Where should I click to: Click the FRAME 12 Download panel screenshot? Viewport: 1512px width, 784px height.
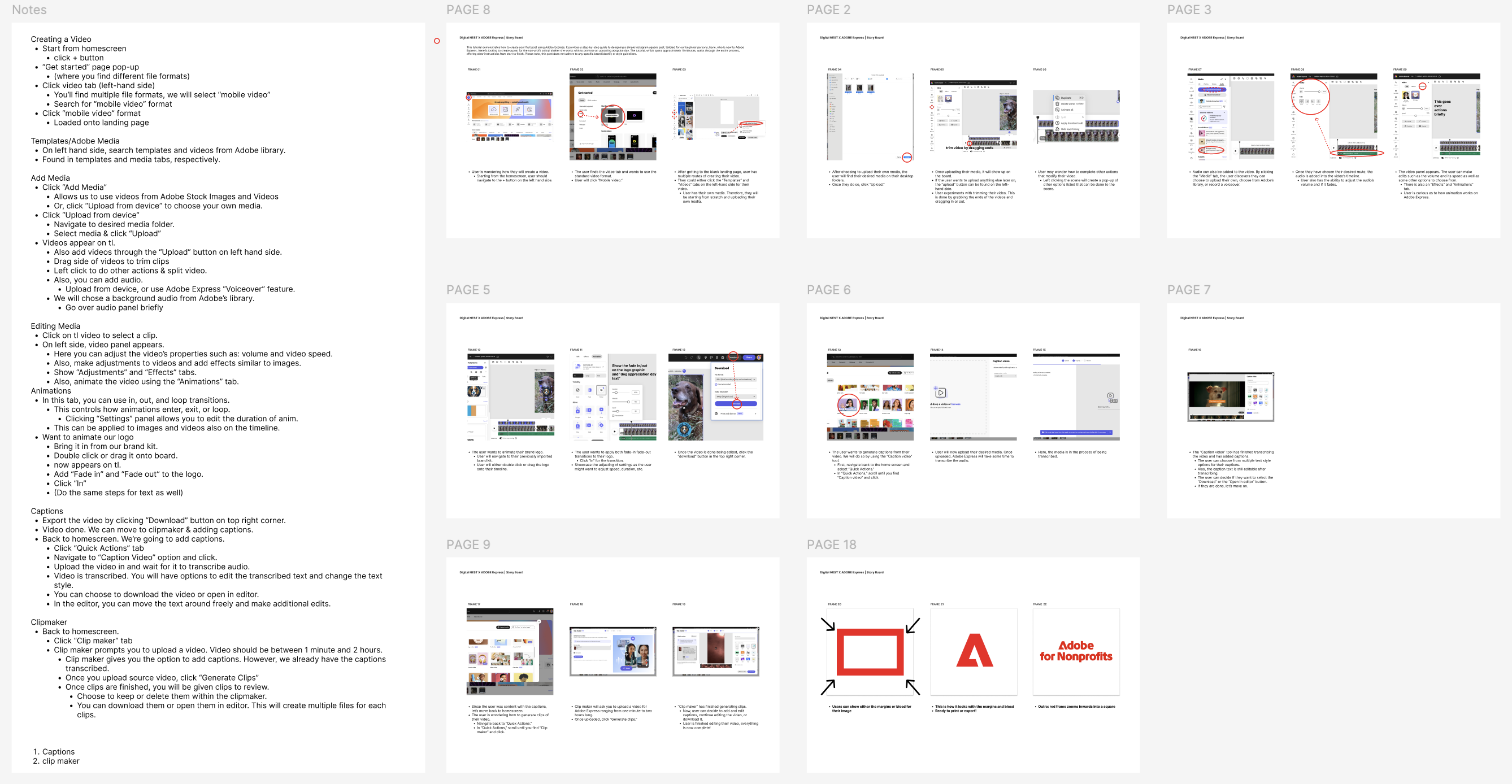(x=716, y=397)
